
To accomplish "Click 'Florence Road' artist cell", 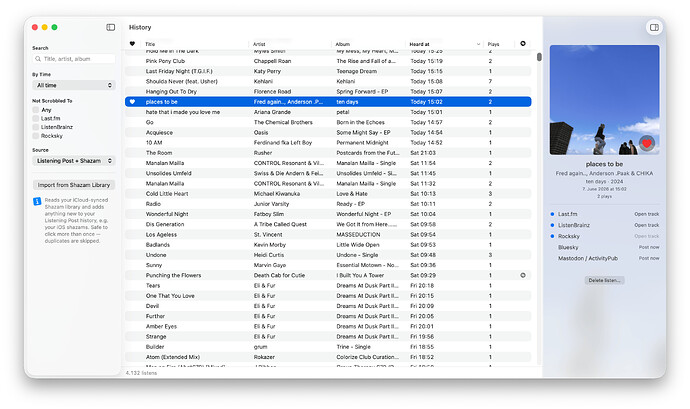I will (272, 92).
